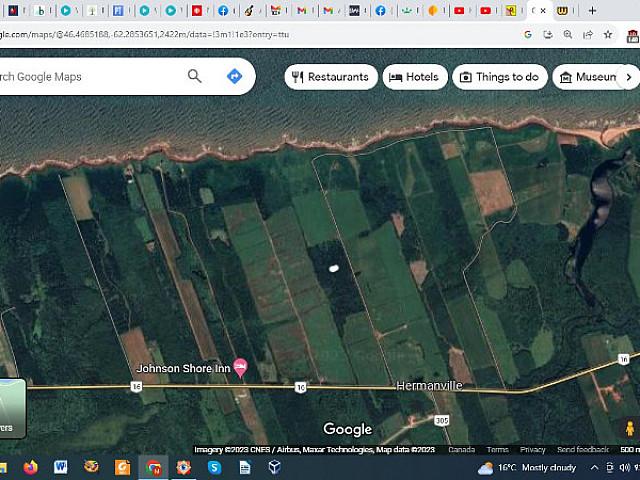Screen dimensions: 640x480
Task: Click the Google G icon in the address bar
Action: [528, 35]
